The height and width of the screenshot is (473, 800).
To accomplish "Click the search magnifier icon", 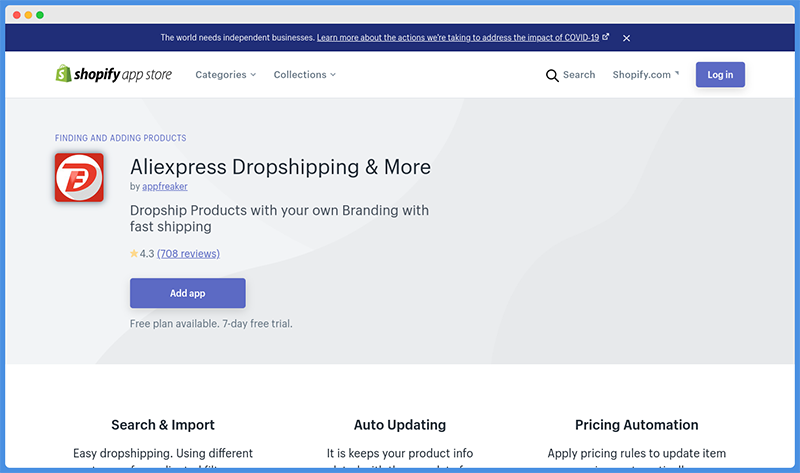I will pyautogui.click(x=552, y=76).
